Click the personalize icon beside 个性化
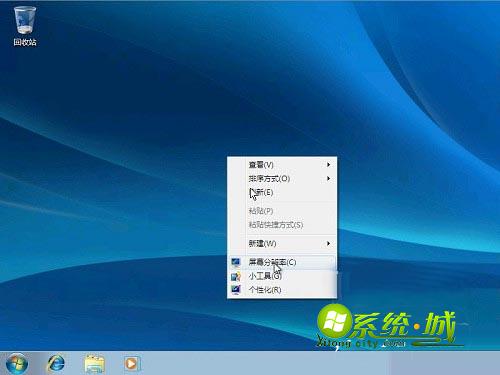 (x=236, y=290)
